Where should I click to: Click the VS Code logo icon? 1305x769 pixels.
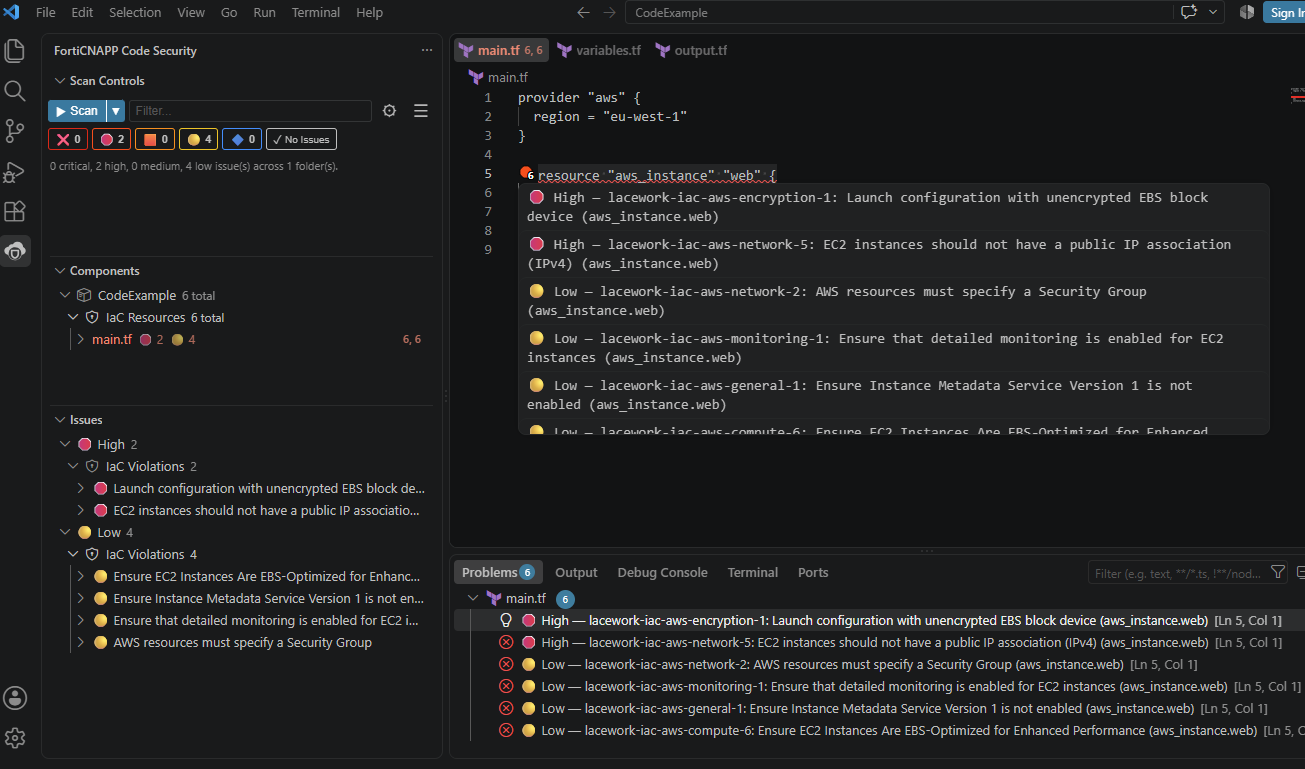click(12, 13)
